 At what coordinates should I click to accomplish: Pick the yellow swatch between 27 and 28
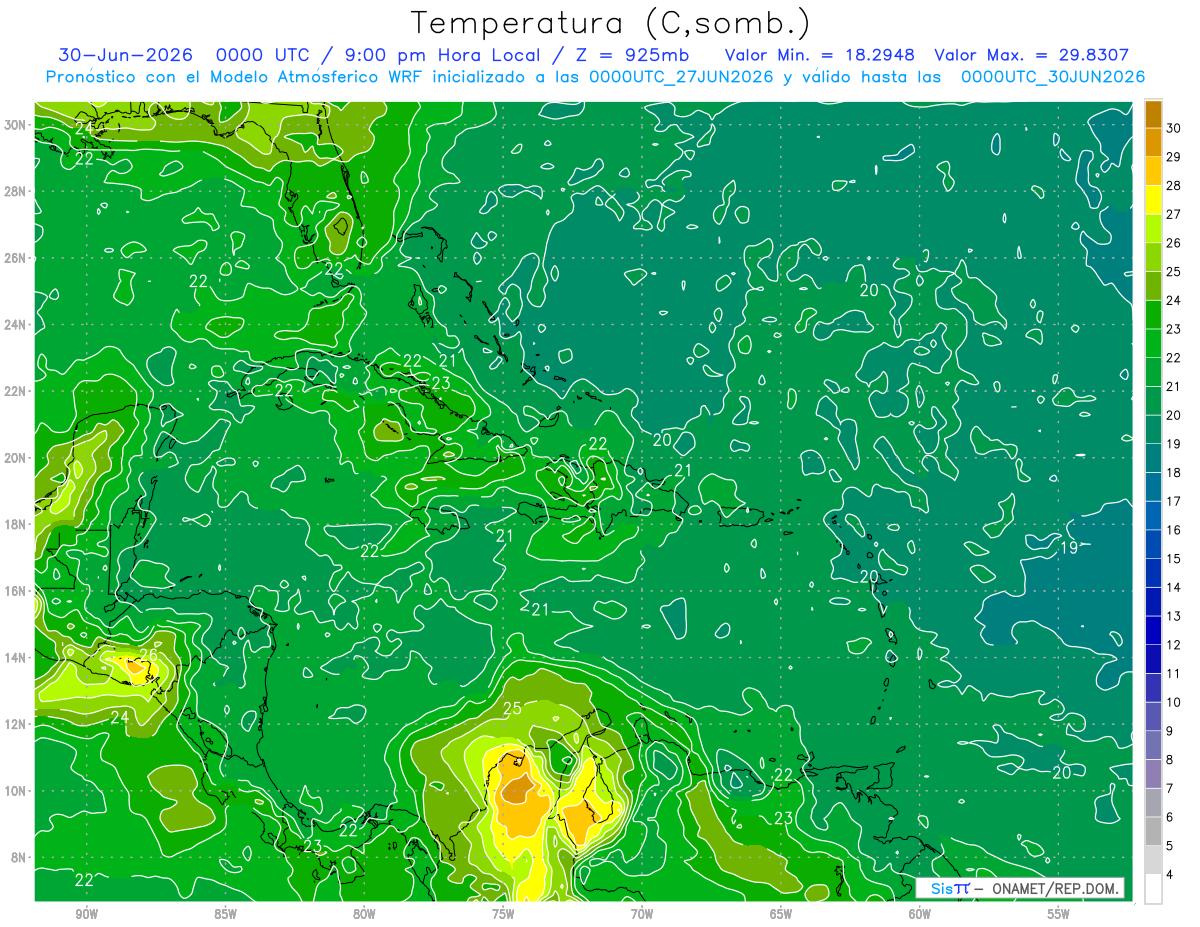[1153, 200]
